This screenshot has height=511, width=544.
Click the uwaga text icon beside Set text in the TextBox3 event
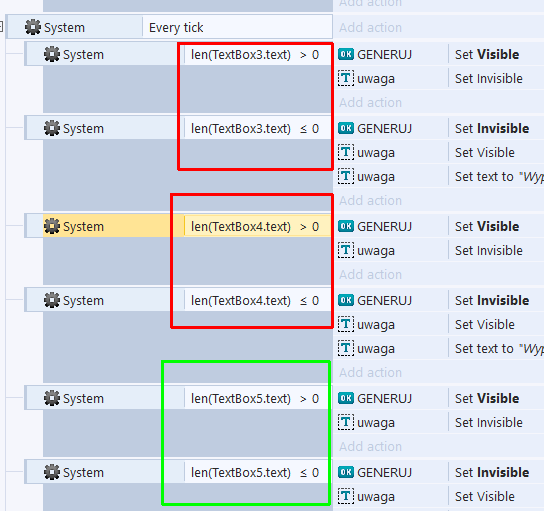coord(346,176)
